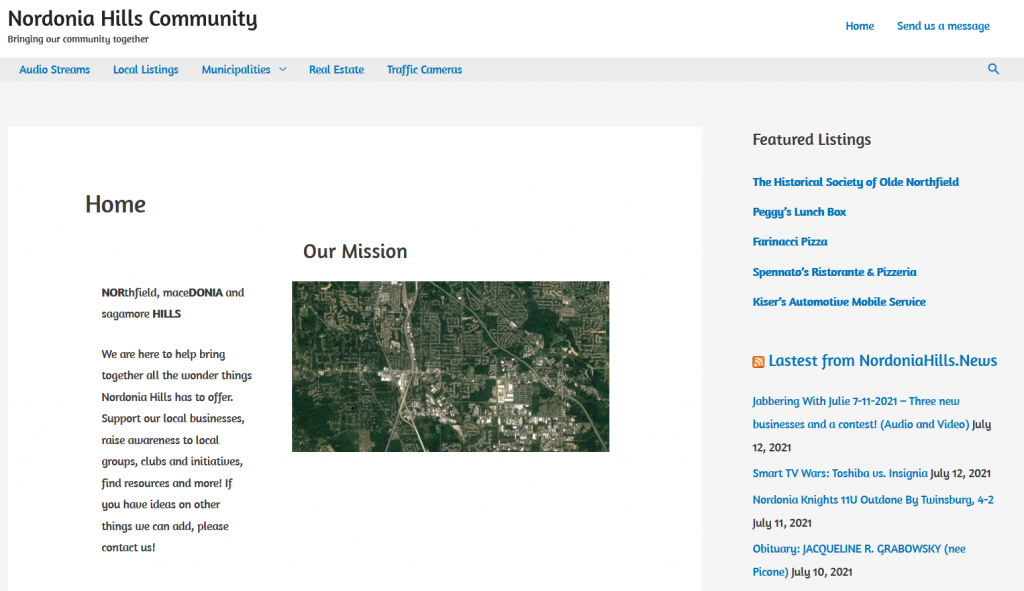The width and height of the screenshot is (1024, 591).
Task: Open Kiser's Automotive Mobile Service listing
Action: point(839,302)
